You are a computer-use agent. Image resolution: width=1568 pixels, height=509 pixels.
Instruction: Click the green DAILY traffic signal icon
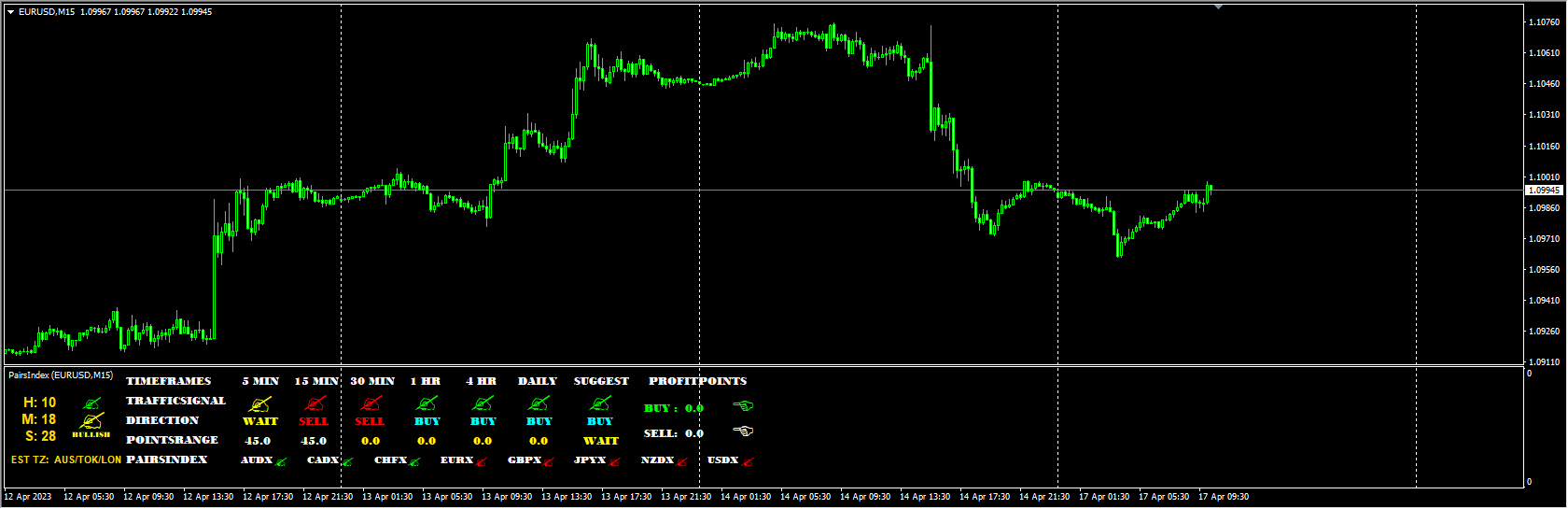[x=539, y=403]
